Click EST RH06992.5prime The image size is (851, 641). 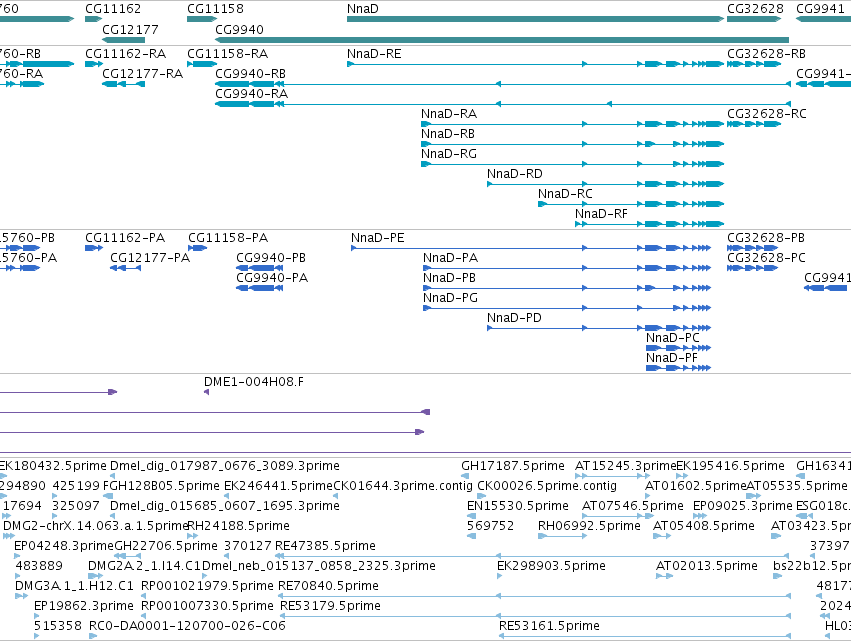589,526
